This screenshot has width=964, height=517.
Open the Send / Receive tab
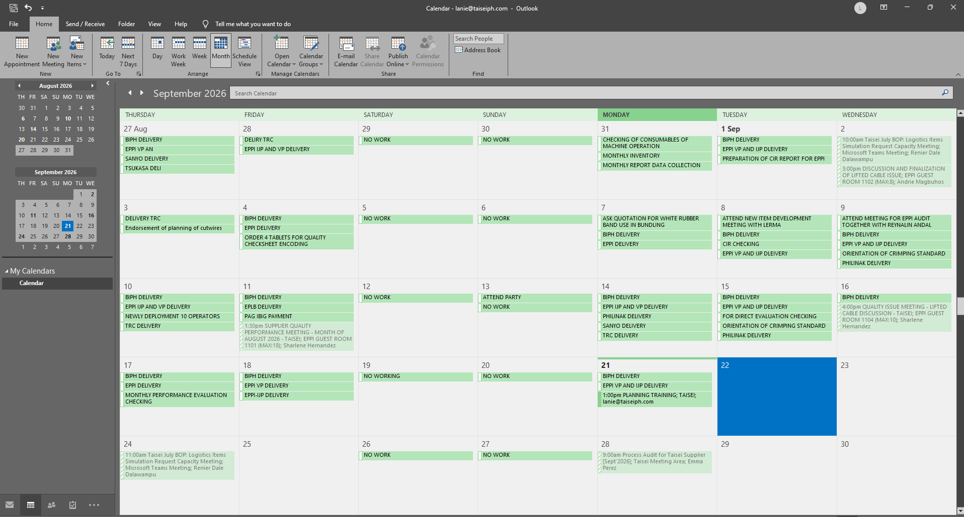click(85, 24)
